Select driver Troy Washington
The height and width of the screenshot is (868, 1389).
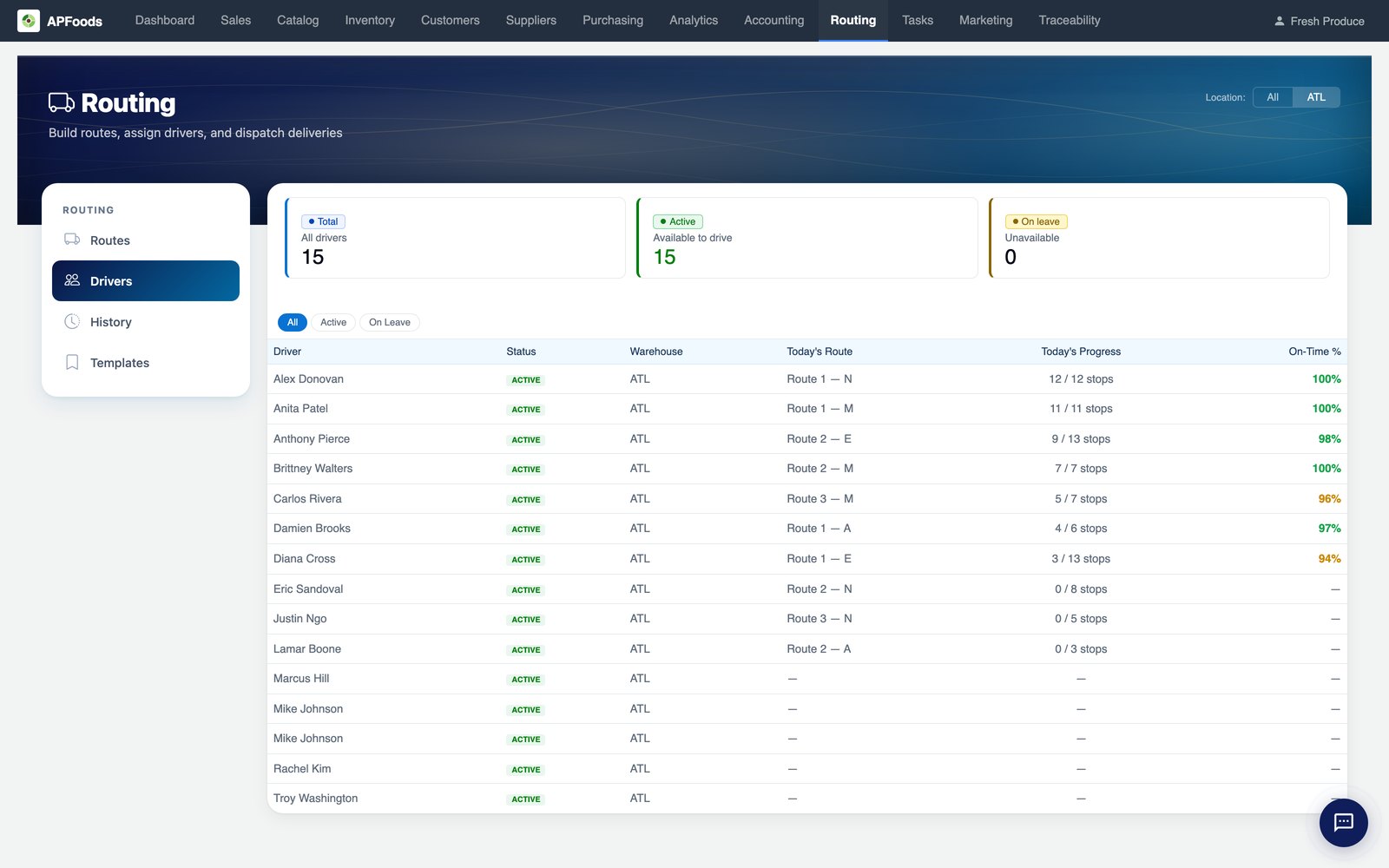315,799
